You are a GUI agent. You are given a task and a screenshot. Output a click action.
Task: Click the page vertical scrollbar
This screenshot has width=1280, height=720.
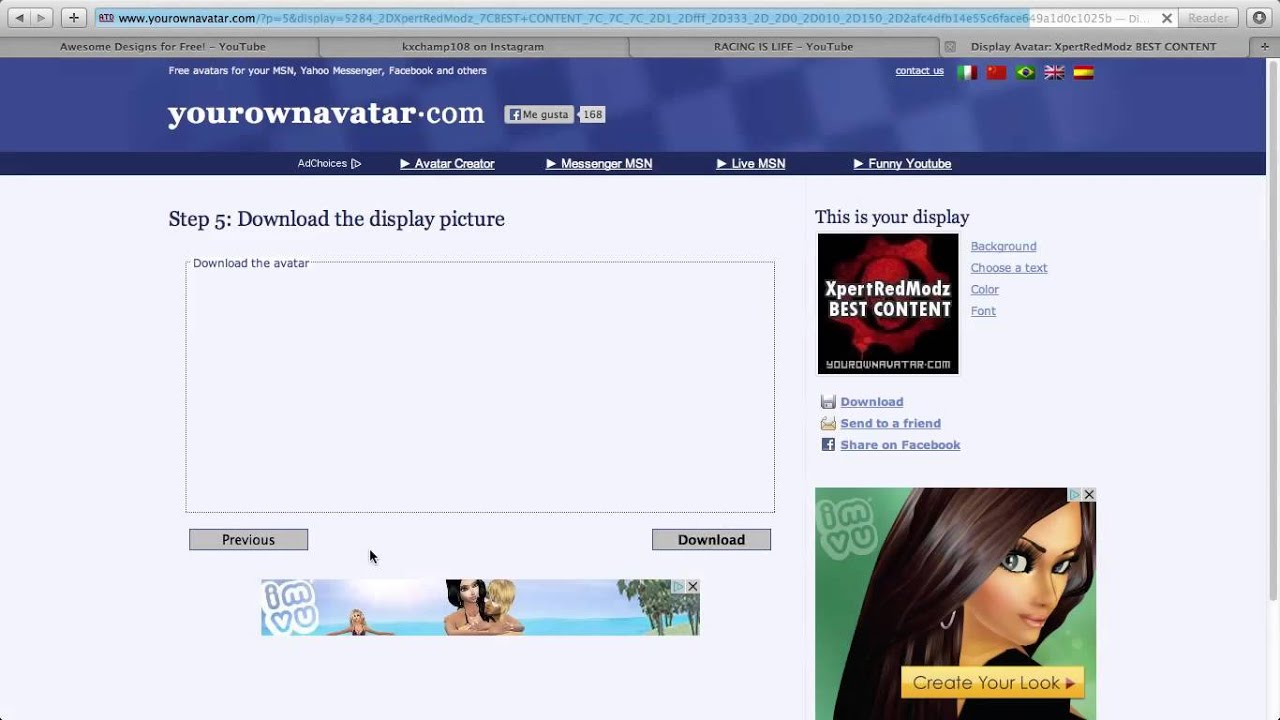[x=1273, y=330]
